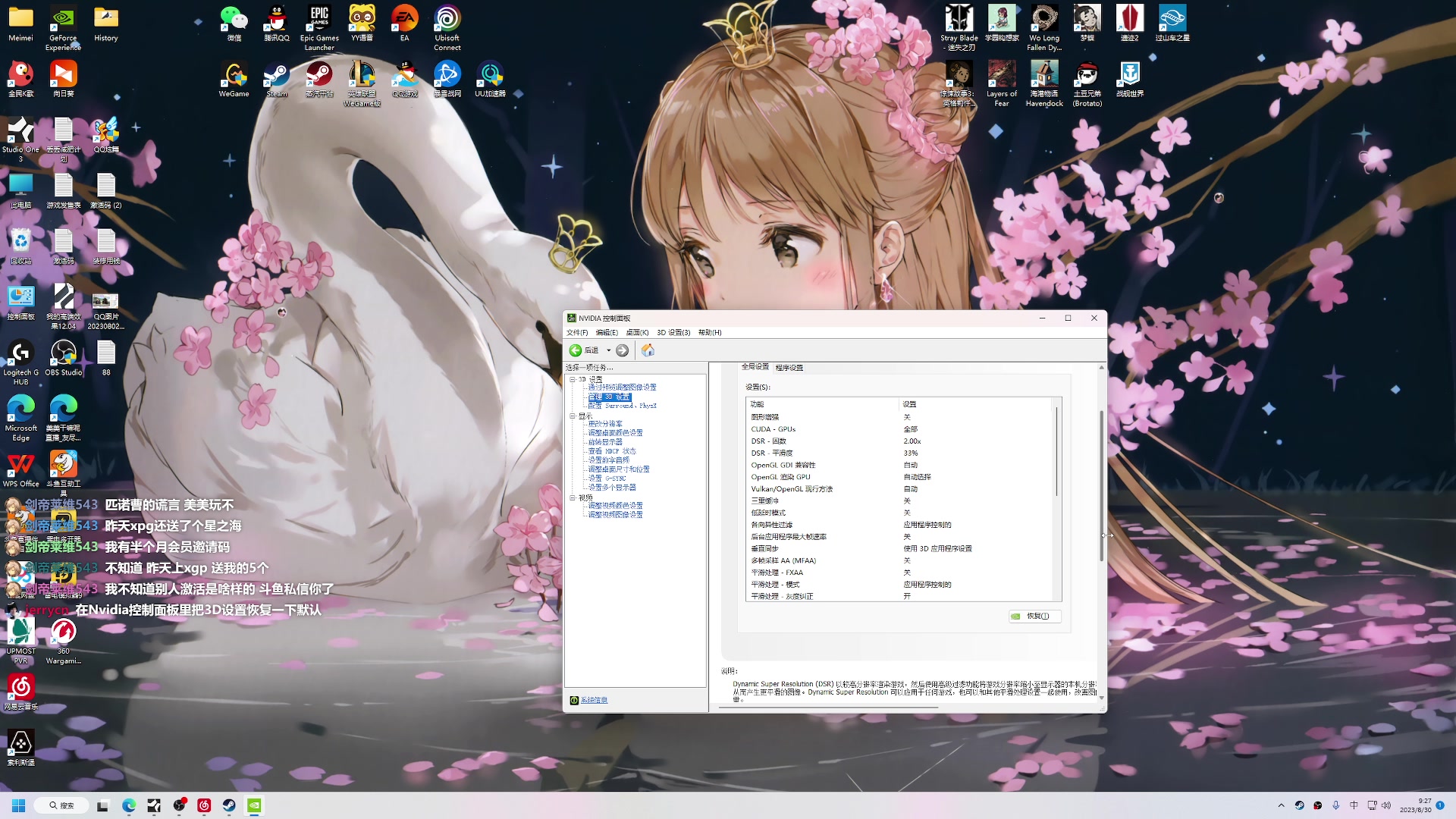Select 调整视频颜色设置 tree item
The height and width of the screenshot is (819, 1456).
click(615, 506)
